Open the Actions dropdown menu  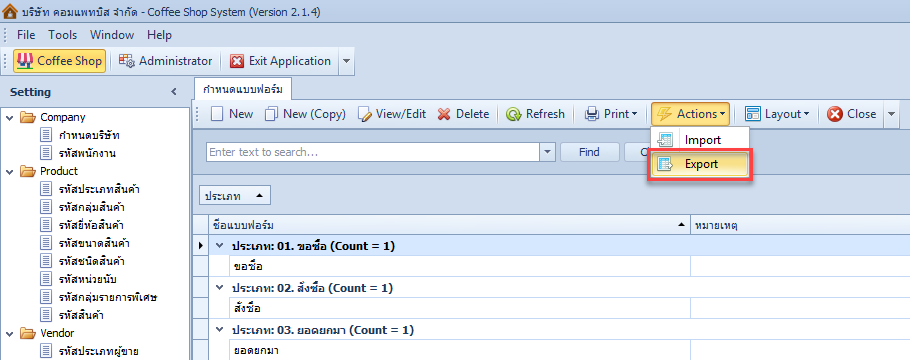coord(690,114)
